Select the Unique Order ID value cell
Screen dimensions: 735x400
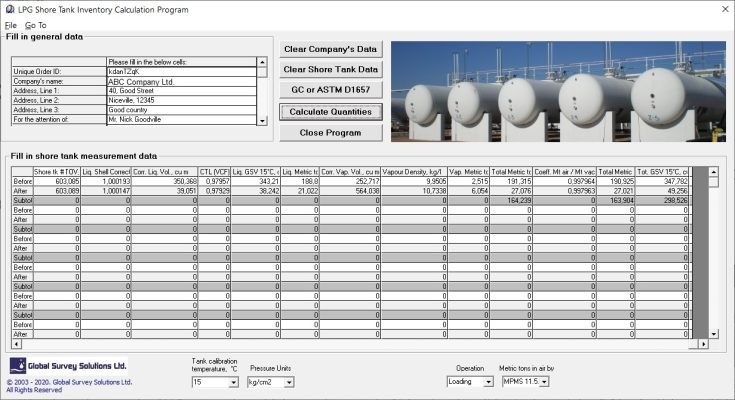[180, 71]
